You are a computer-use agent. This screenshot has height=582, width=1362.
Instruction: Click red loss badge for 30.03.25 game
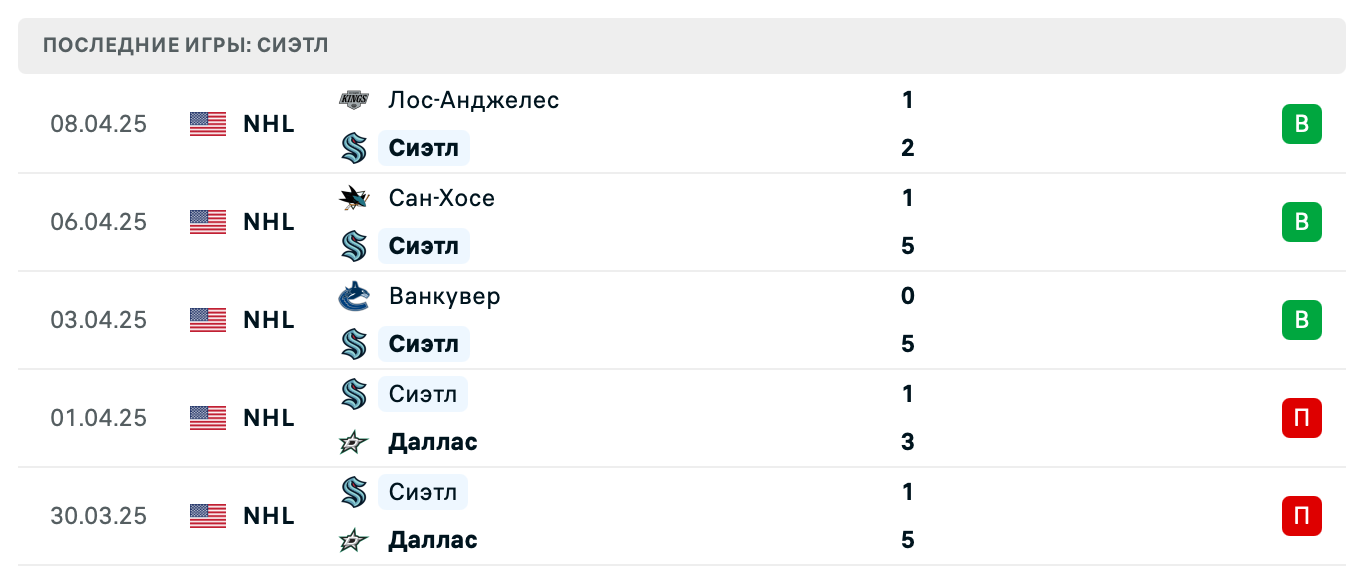1301,516
